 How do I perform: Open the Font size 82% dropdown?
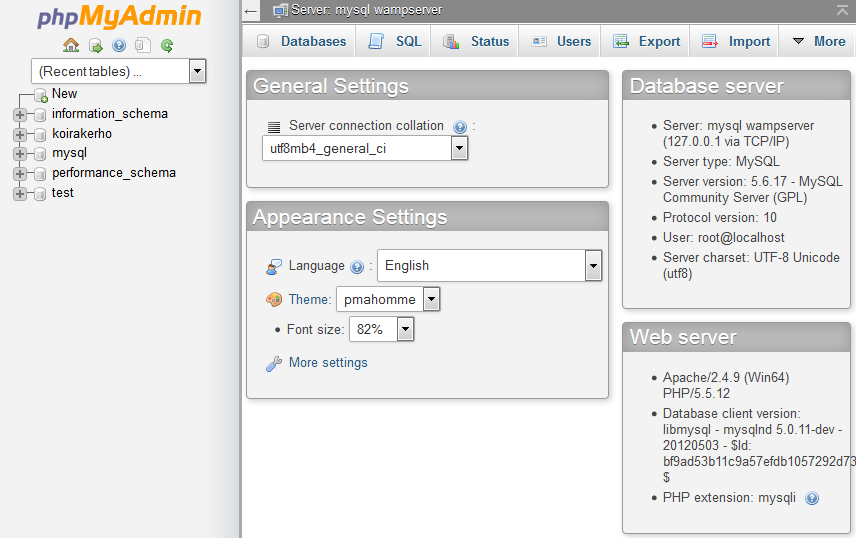pos(382,329)
